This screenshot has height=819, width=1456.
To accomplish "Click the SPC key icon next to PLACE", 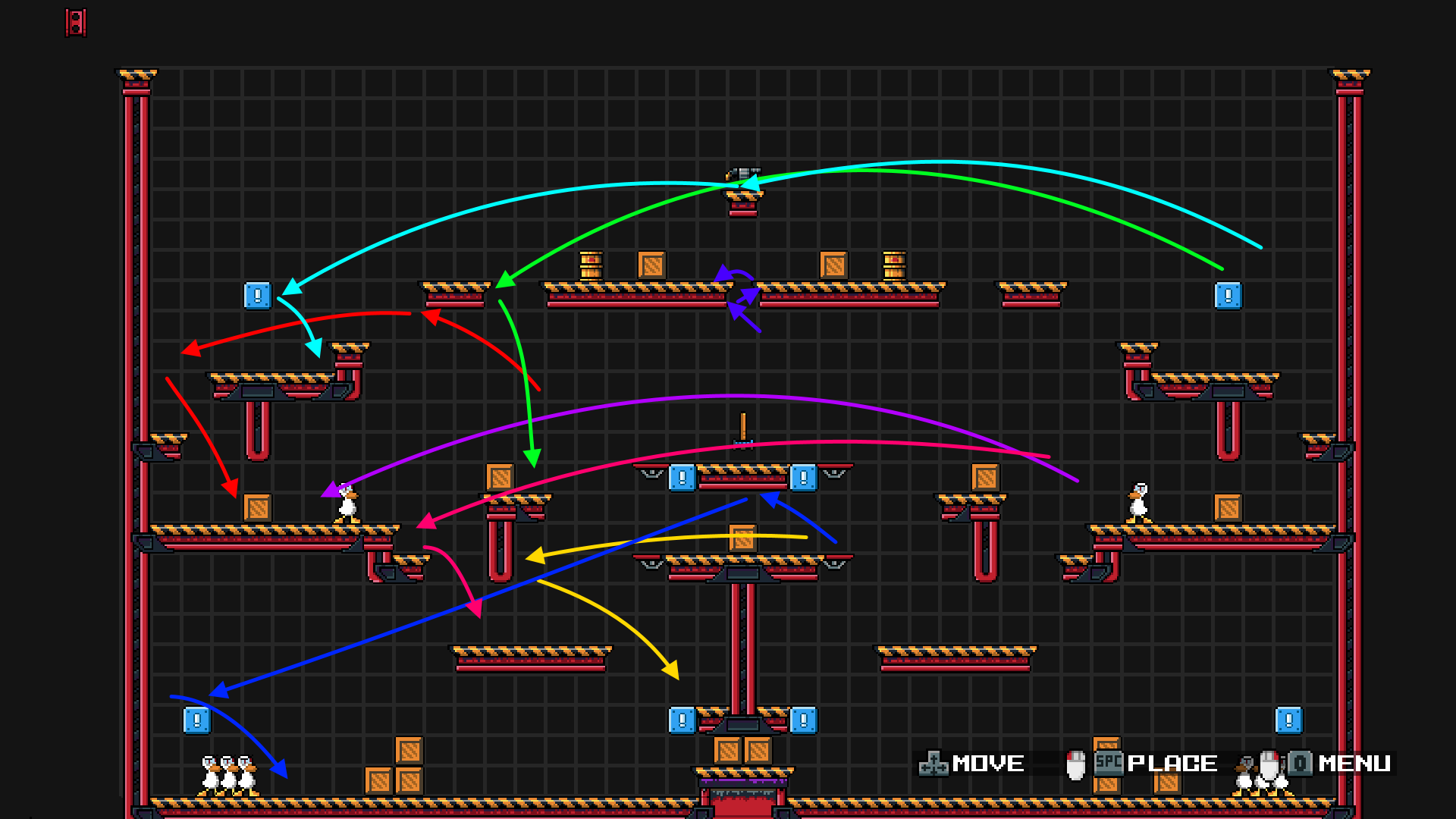I will tap(1109, 762).
